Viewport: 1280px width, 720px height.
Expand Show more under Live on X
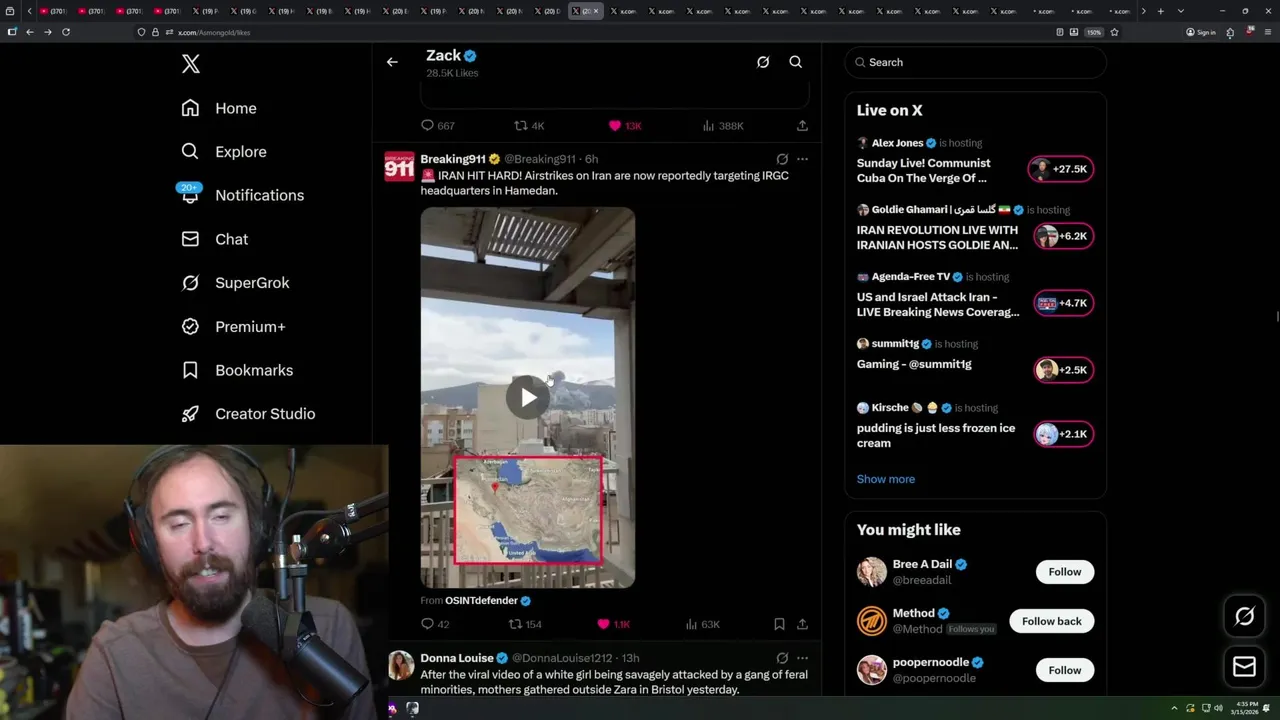click(x=886, y=479)
